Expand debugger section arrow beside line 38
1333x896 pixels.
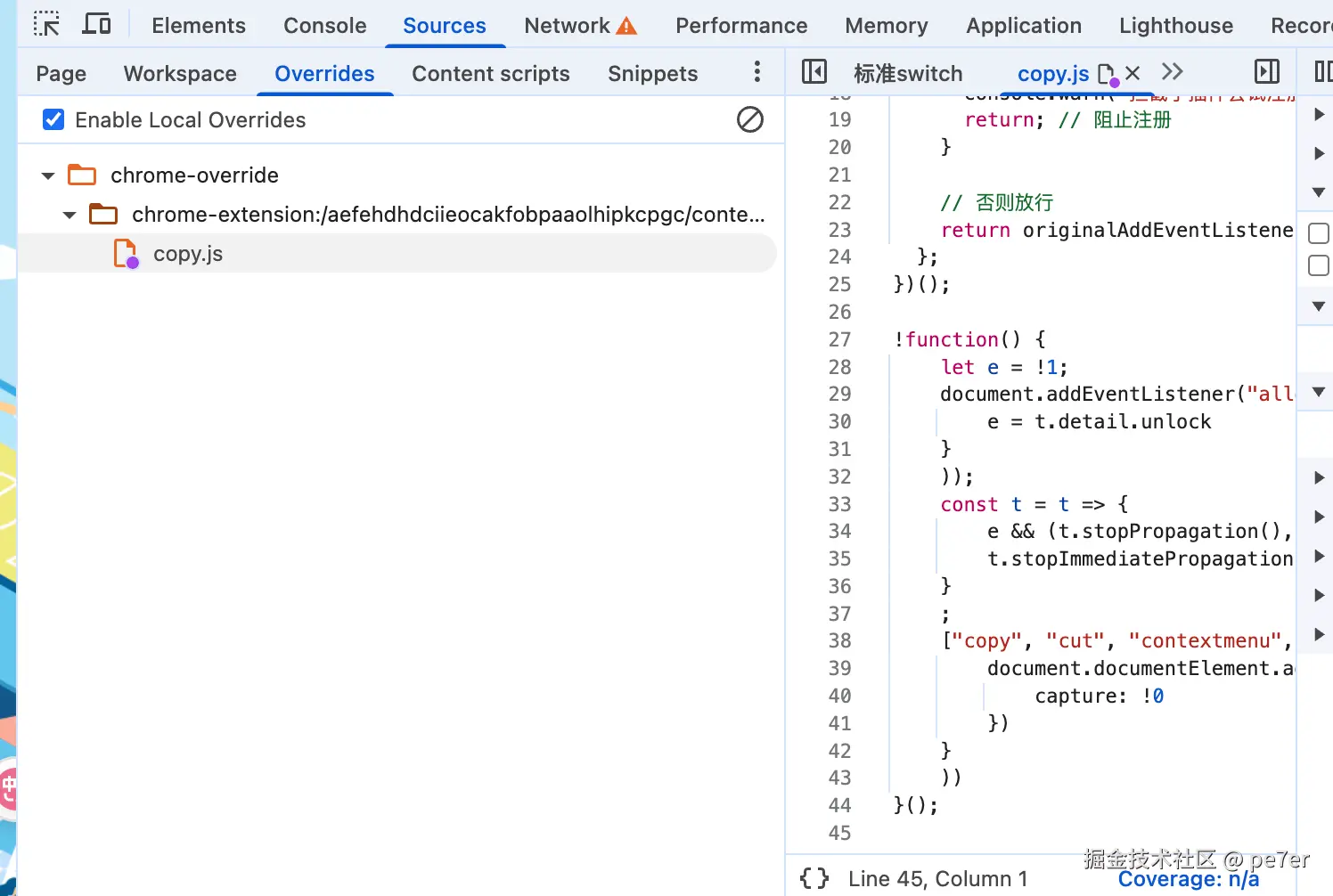click(1319, 634)
